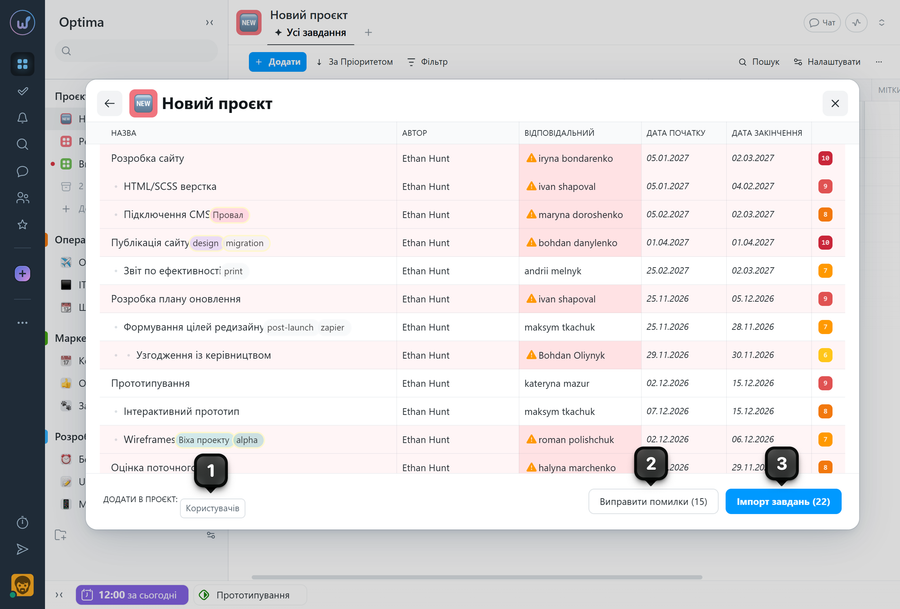Click the Чат button
Screen dimensions: 900x609
[822, 22]
